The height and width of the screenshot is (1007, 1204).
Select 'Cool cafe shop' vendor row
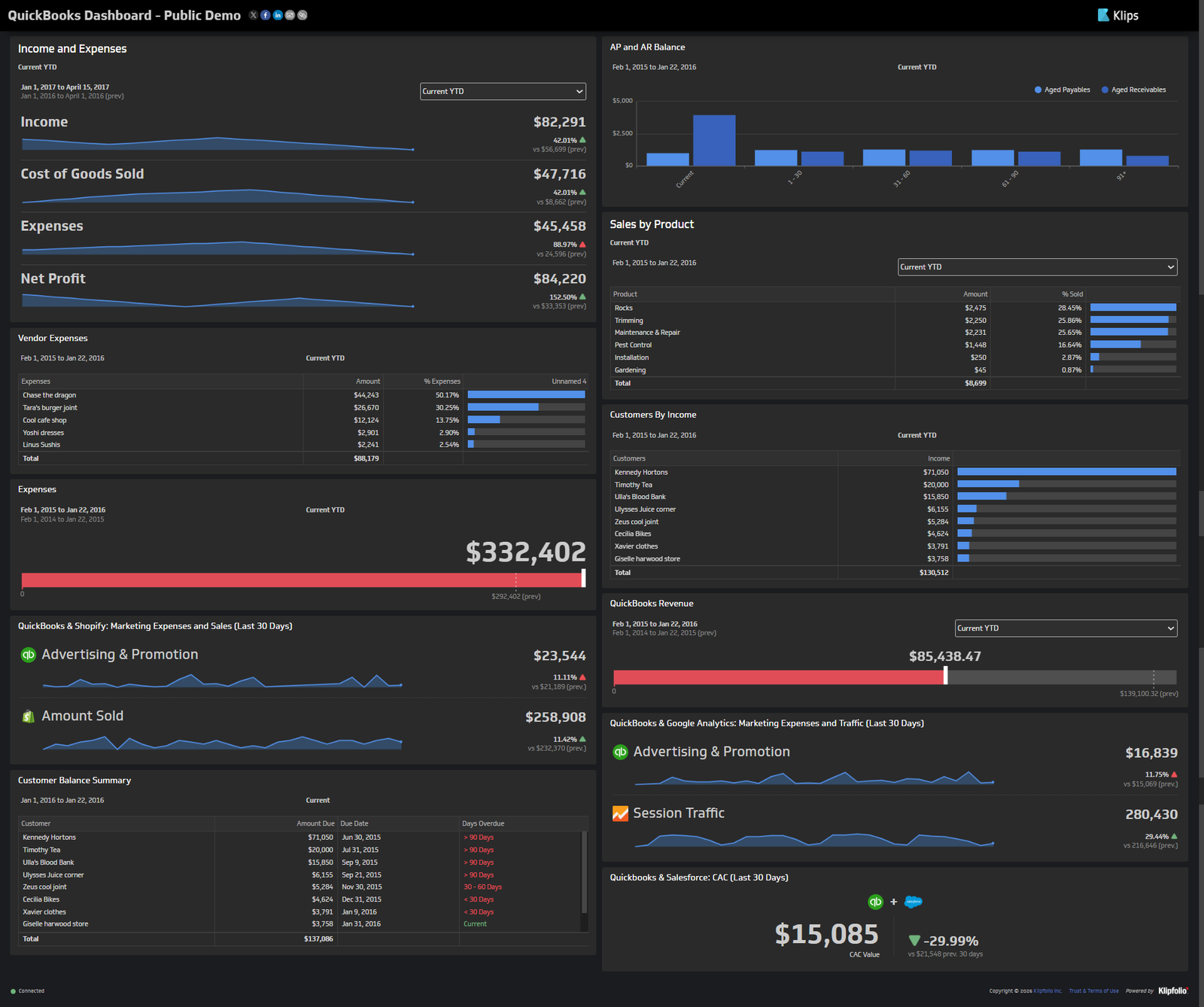pyautogui.click(x=303, y=420)
